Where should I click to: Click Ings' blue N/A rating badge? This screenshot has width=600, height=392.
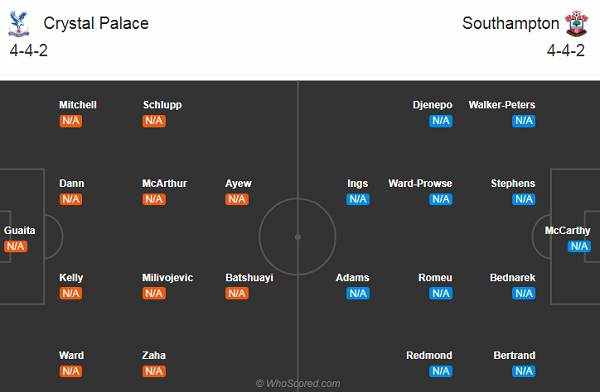[x=358, y=199]
